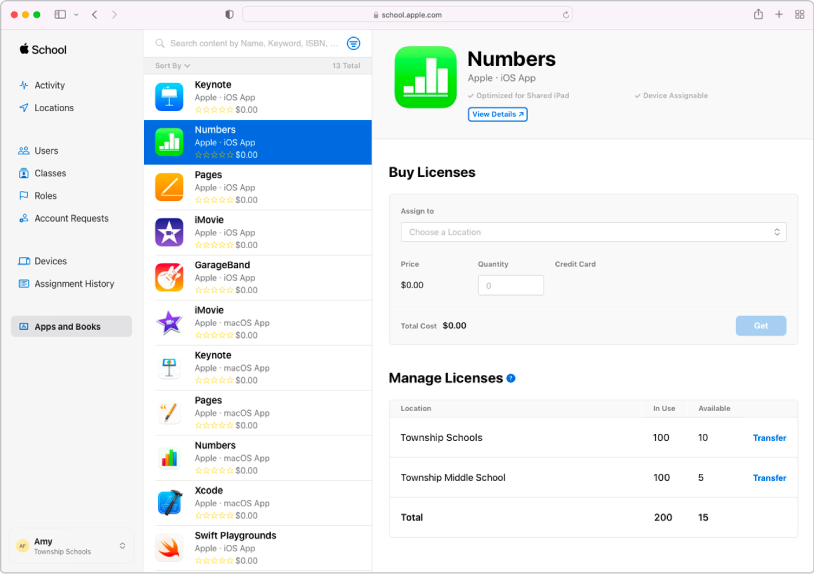Click the Quantity input field

[510, 285]
